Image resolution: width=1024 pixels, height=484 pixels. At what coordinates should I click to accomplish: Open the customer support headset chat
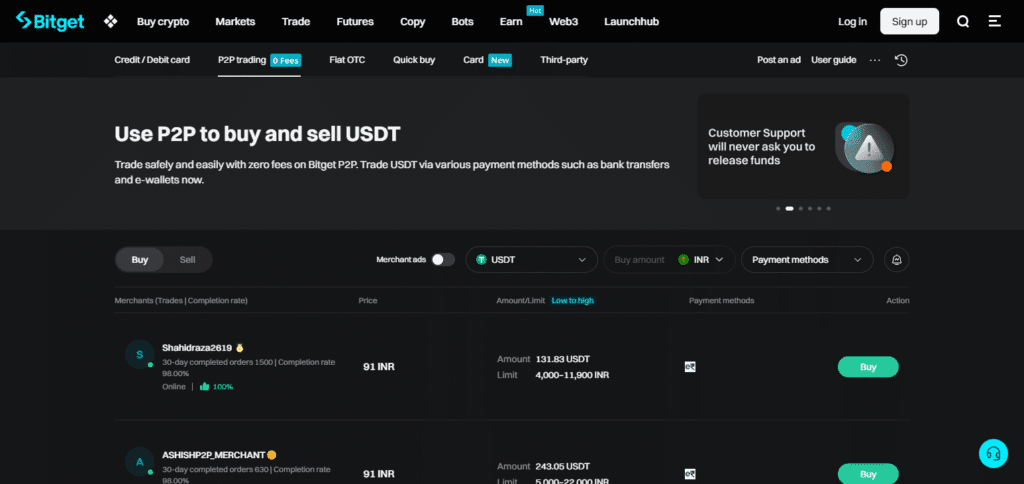pos(994,453)
